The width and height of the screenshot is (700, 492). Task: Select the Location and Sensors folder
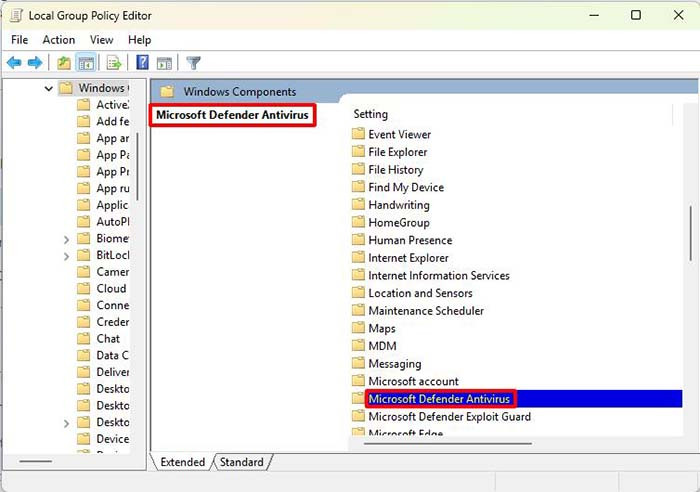pos(420,293)
